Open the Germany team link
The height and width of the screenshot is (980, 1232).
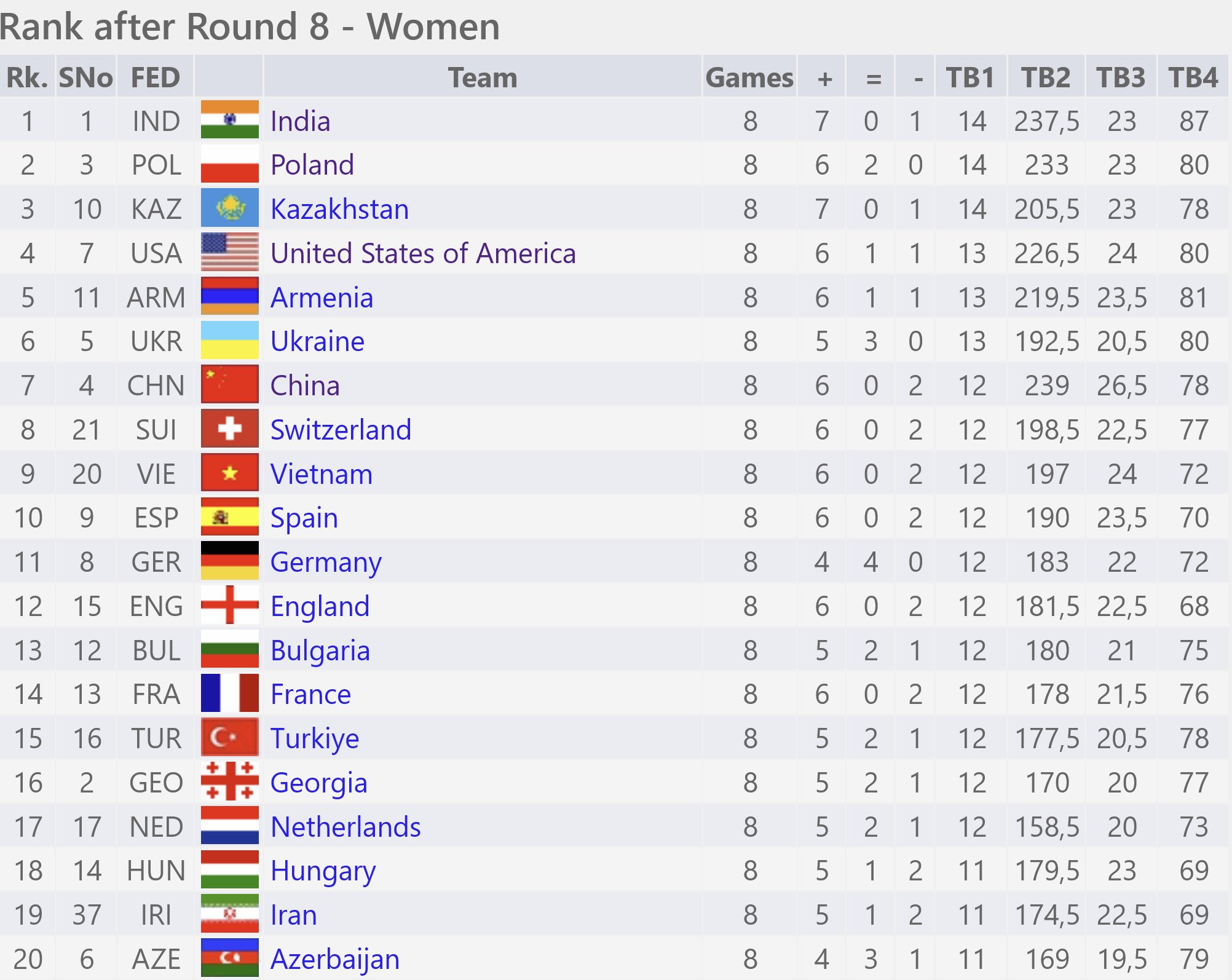326,563
